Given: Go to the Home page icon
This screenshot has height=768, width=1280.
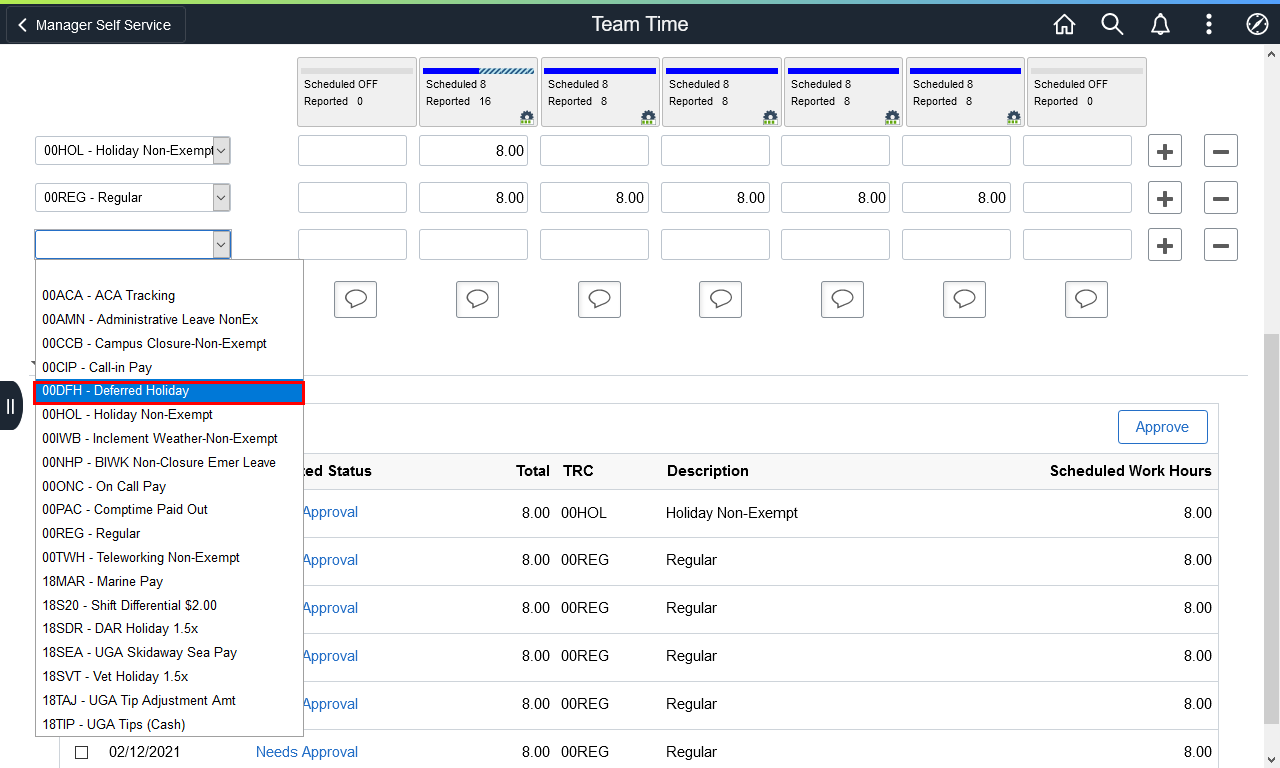Looking at the screenshot, I should 1064,24.
